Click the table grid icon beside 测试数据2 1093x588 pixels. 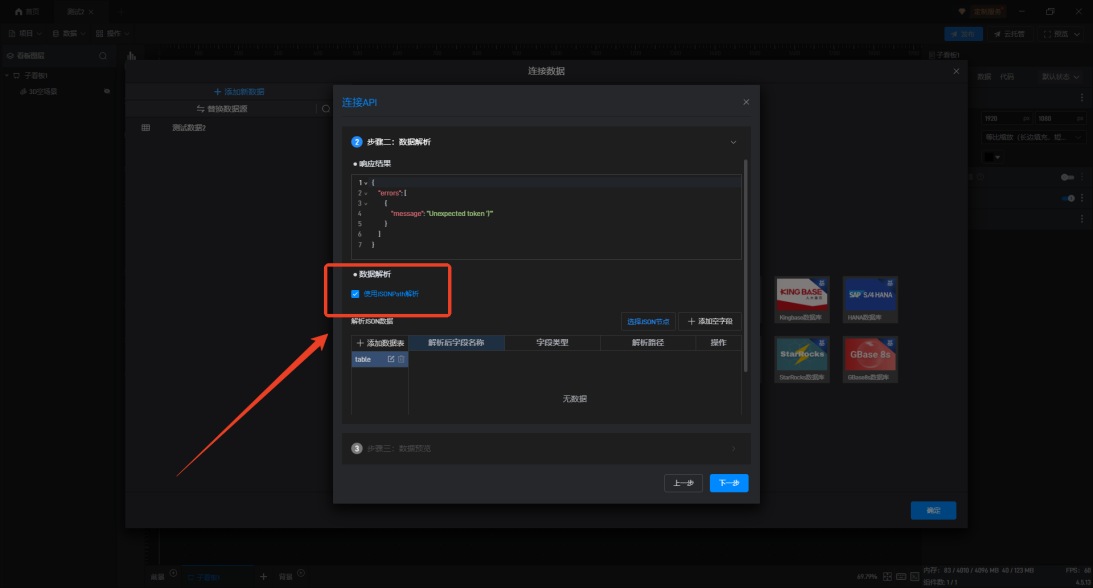146,127
